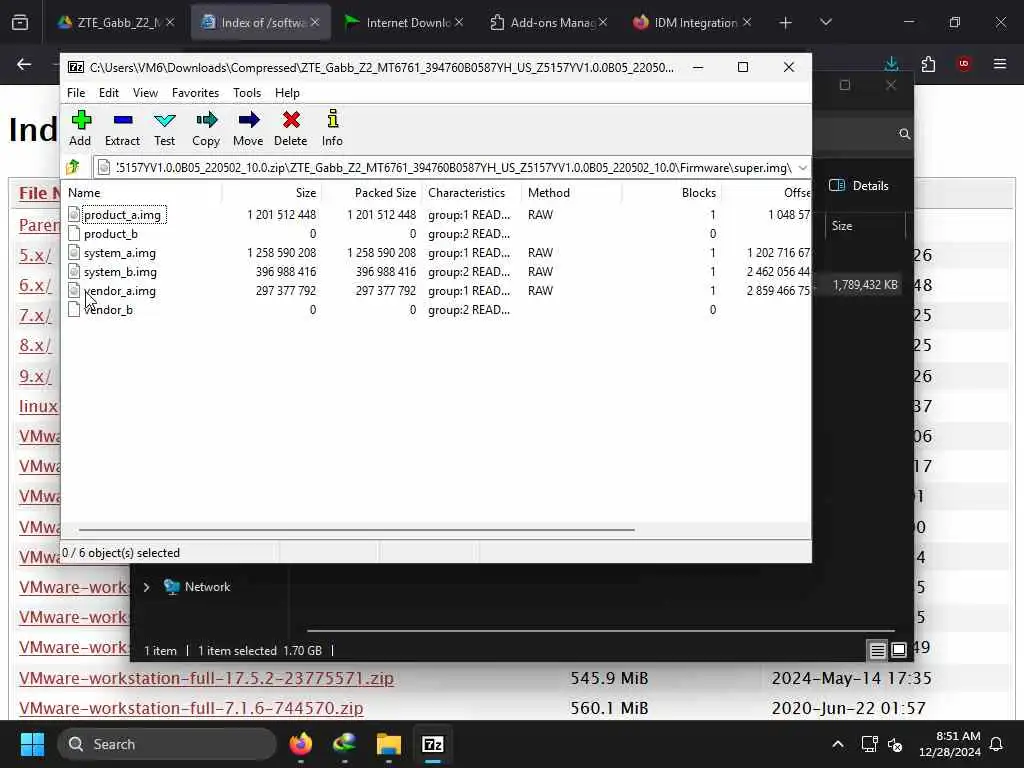The width and height of the screenshot is (1024, 768).
Task: Open the Tools menu
Action: point(247,93)
